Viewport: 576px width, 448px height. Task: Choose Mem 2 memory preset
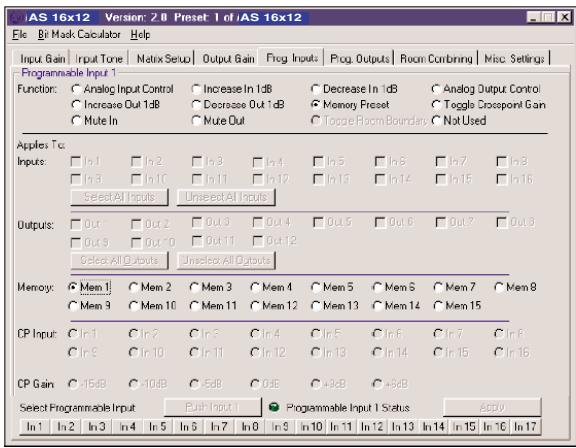coord(150,287)
